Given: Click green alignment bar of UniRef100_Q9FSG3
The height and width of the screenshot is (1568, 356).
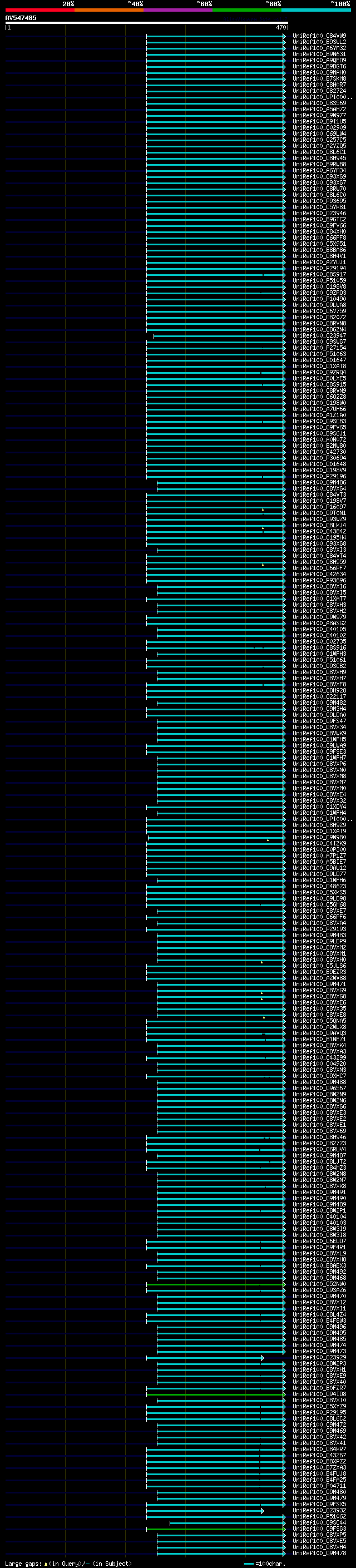Looking at the screenshot, I should (215, 1529).
